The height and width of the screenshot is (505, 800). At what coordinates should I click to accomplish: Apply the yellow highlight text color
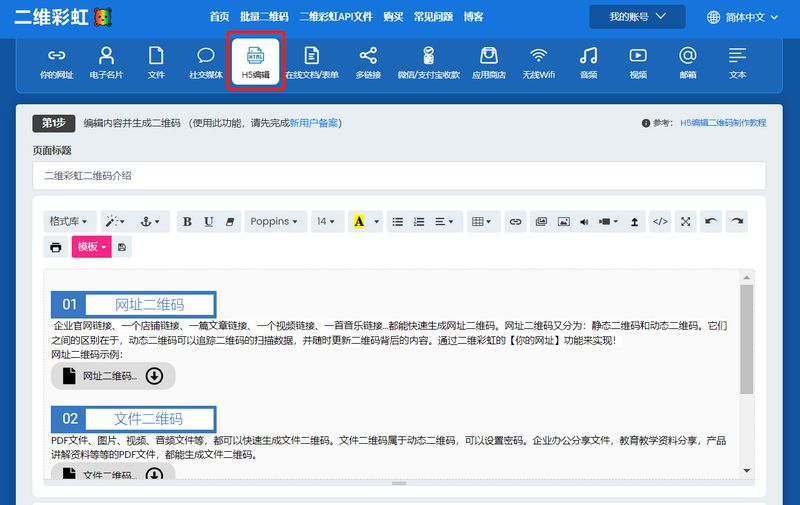tap(359, 221)
